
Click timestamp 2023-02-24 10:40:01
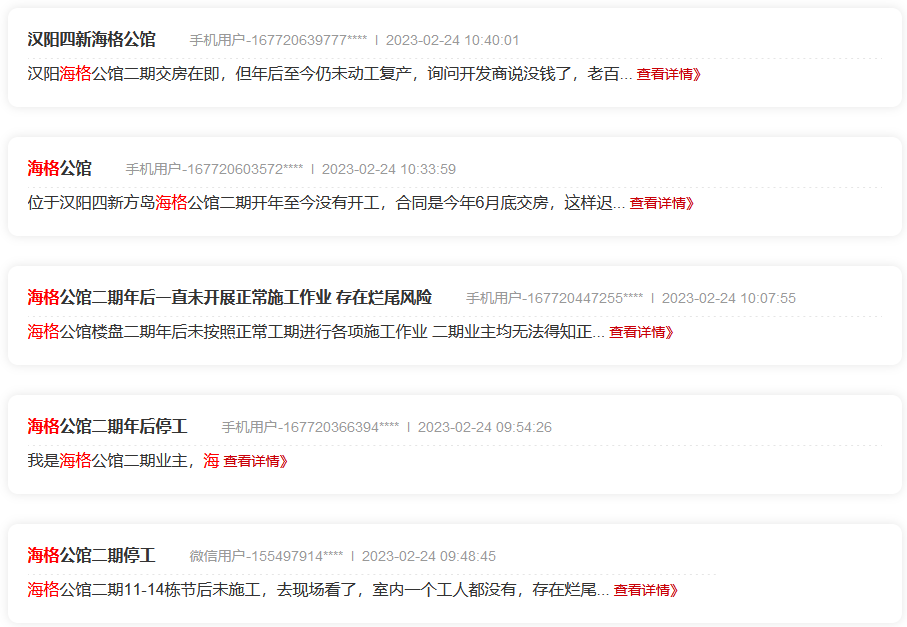pos(452,40)
